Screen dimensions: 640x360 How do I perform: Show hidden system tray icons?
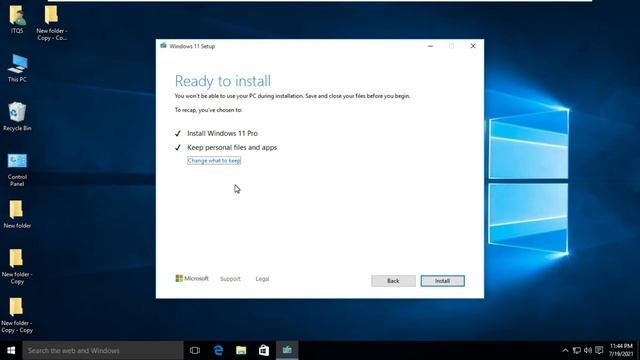[565, 350]
